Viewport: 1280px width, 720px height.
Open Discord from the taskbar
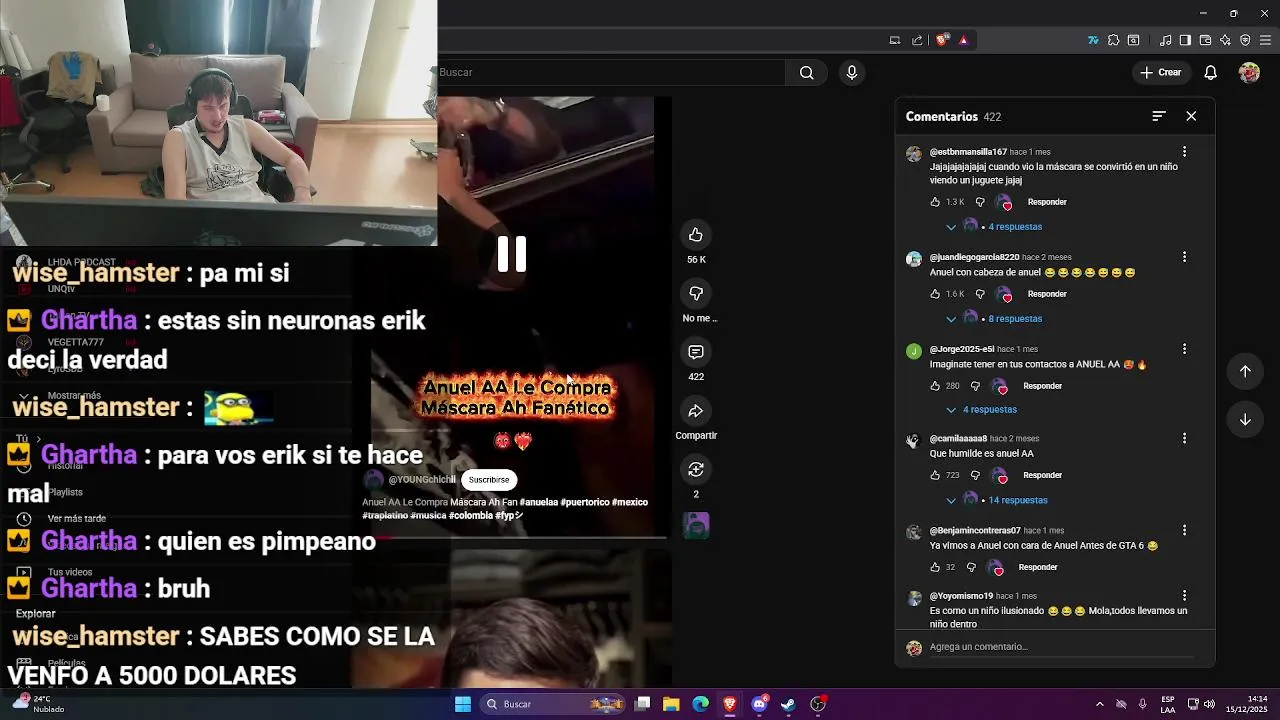coord(759,704)
